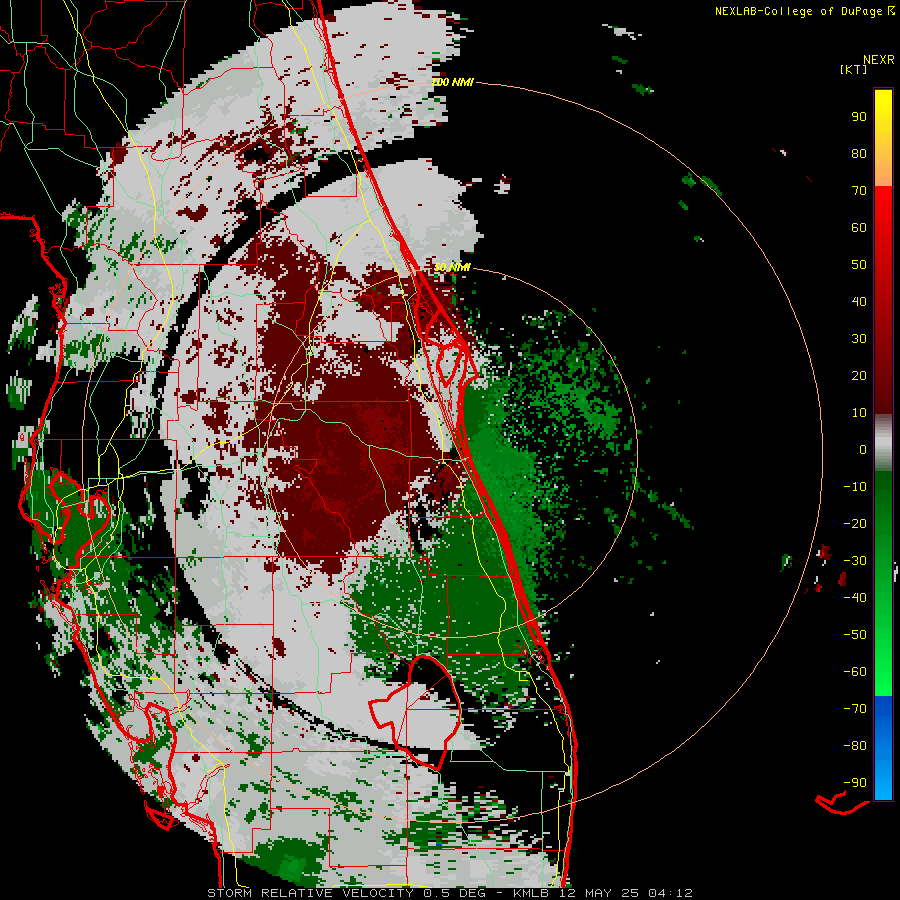This screenshot has height=900, width=900.
Task: Click the -50 value on velocity scale
Action: [855, 635]
